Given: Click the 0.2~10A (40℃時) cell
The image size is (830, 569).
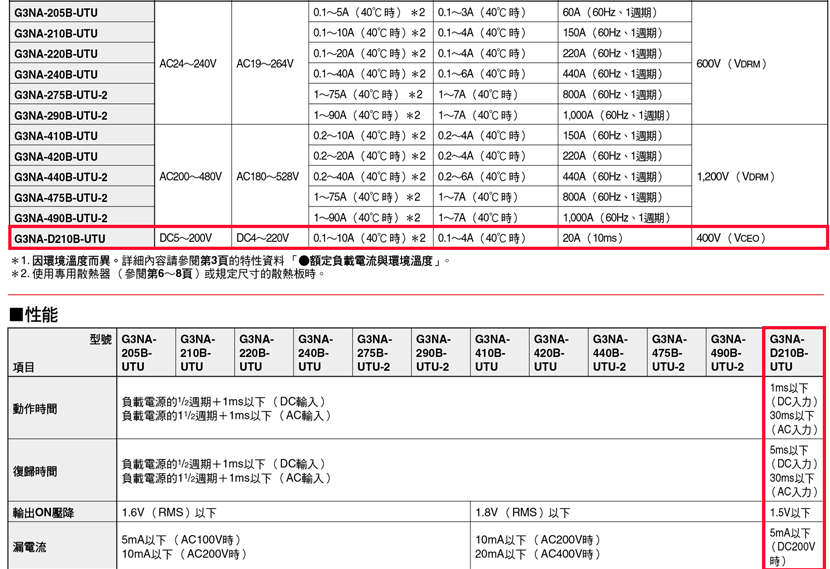Looking at the screenshot, I should pyautogui.click(x=369, y=136).
